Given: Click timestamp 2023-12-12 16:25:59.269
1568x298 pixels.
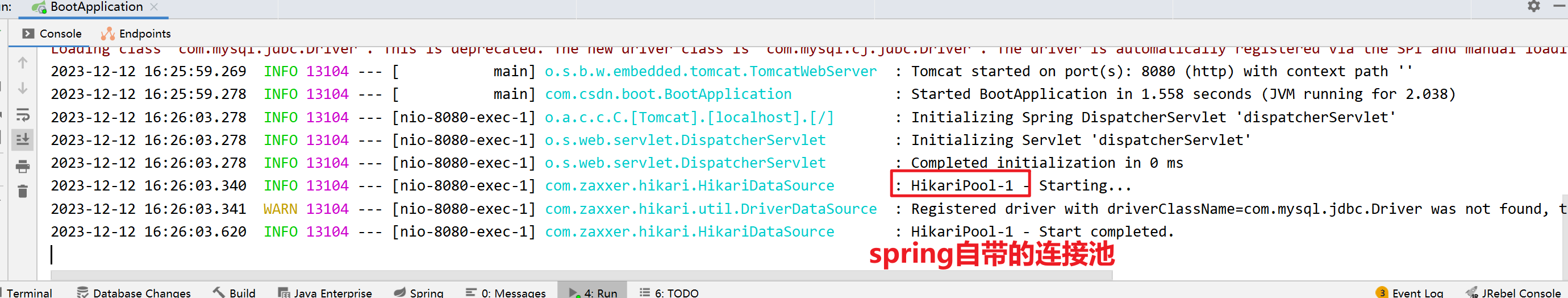Looking at the screenshot, I should [x=148, y=71].
